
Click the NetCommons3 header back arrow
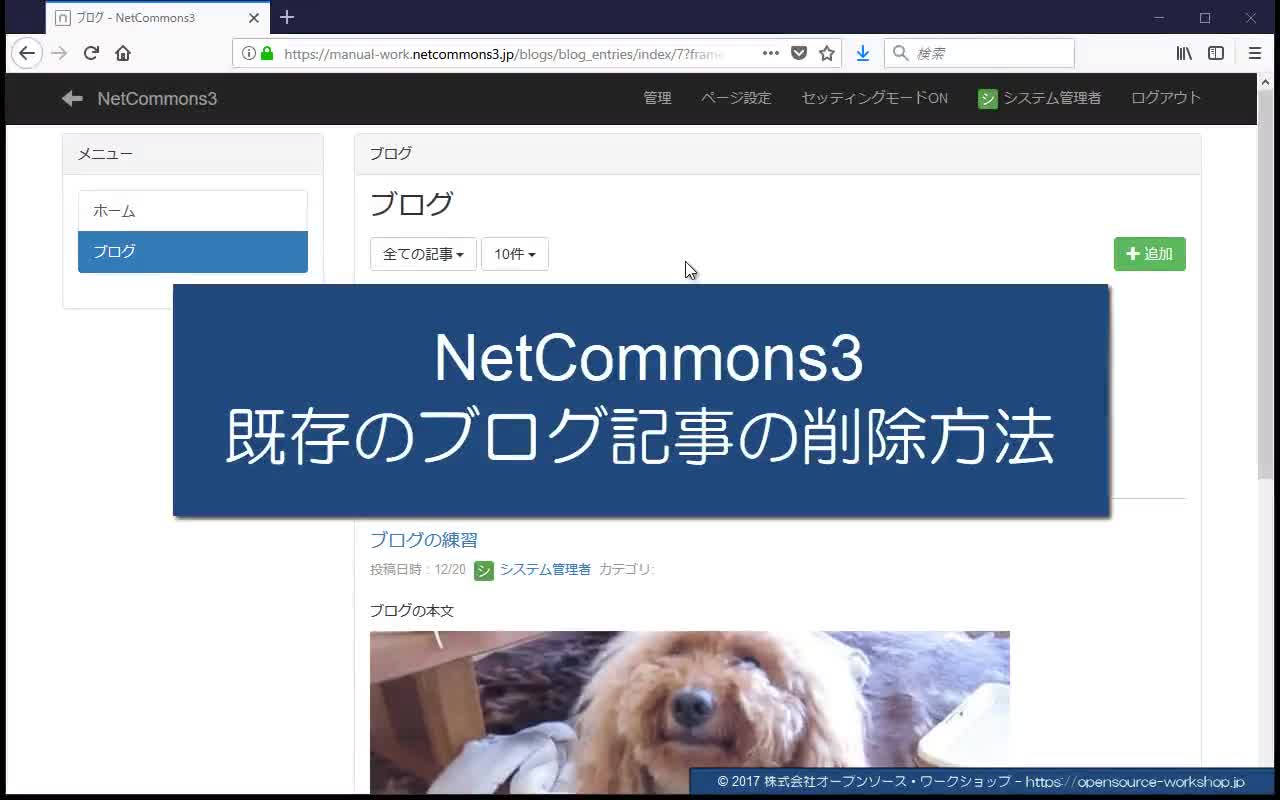tap(72, 98)
